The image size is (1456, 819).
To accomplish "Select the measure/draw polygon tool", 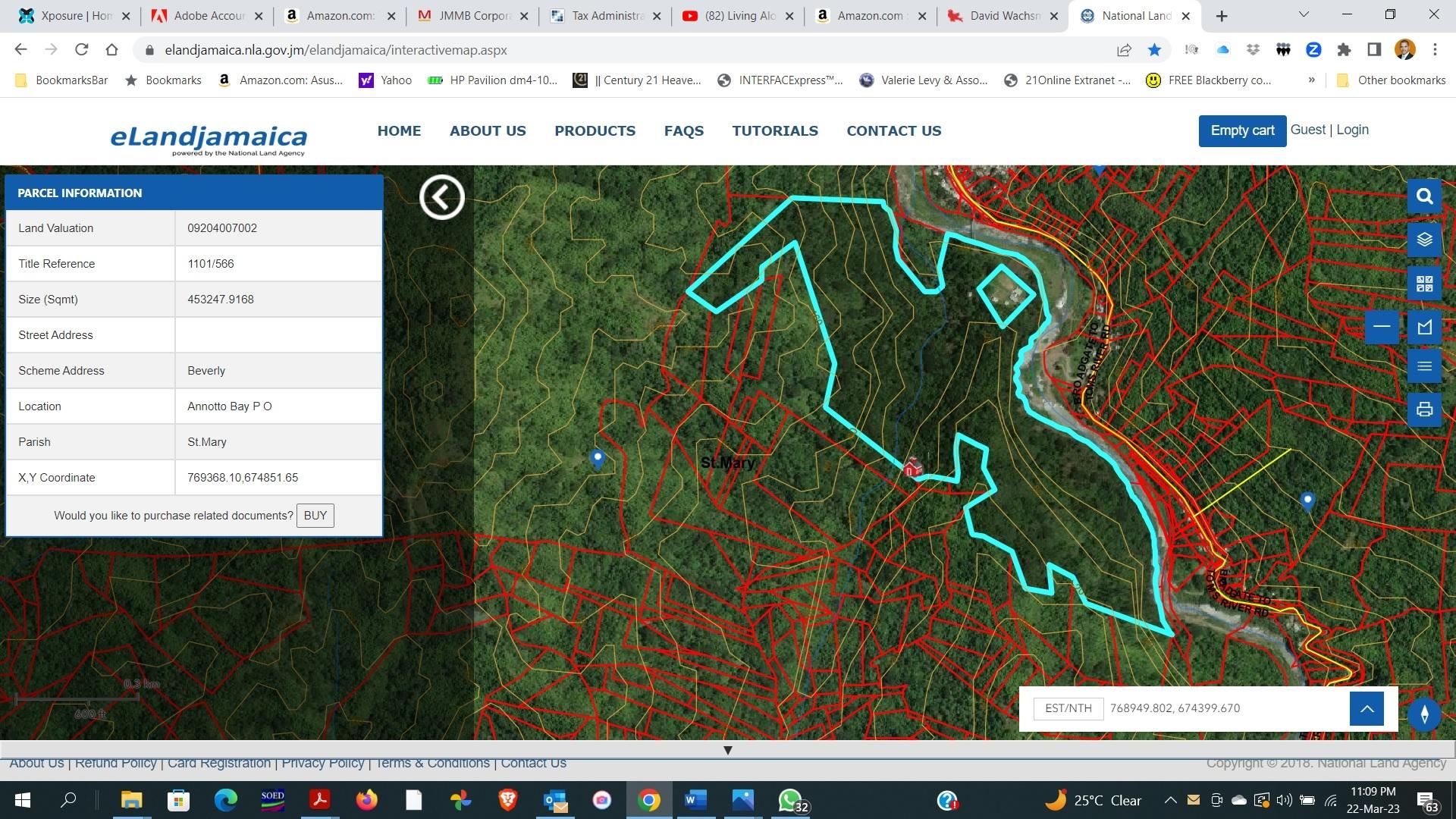I will (1424, 328).
